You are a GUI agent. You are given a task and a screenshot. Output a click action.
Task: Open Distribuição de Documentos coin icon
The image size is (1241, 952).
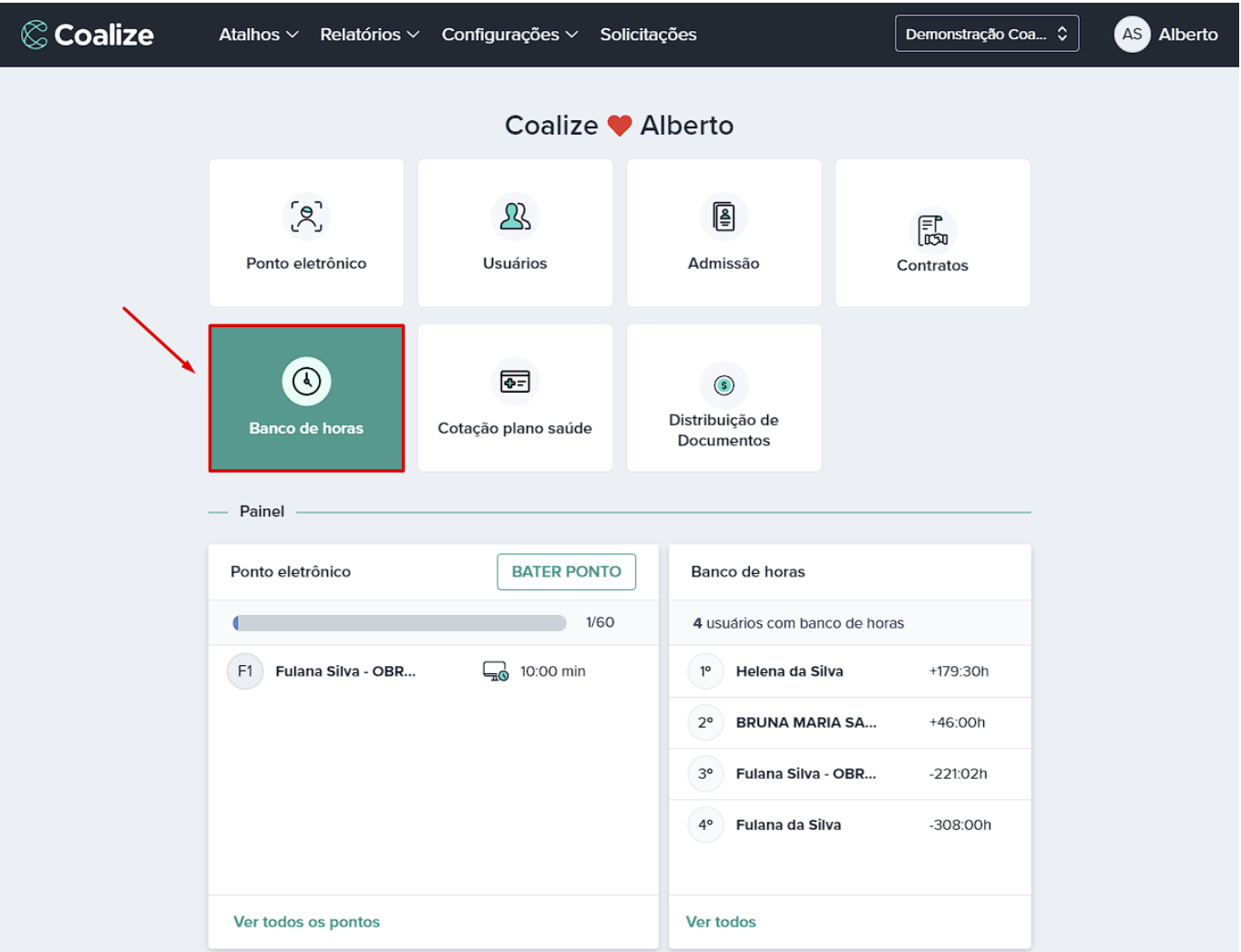[723, 385]
